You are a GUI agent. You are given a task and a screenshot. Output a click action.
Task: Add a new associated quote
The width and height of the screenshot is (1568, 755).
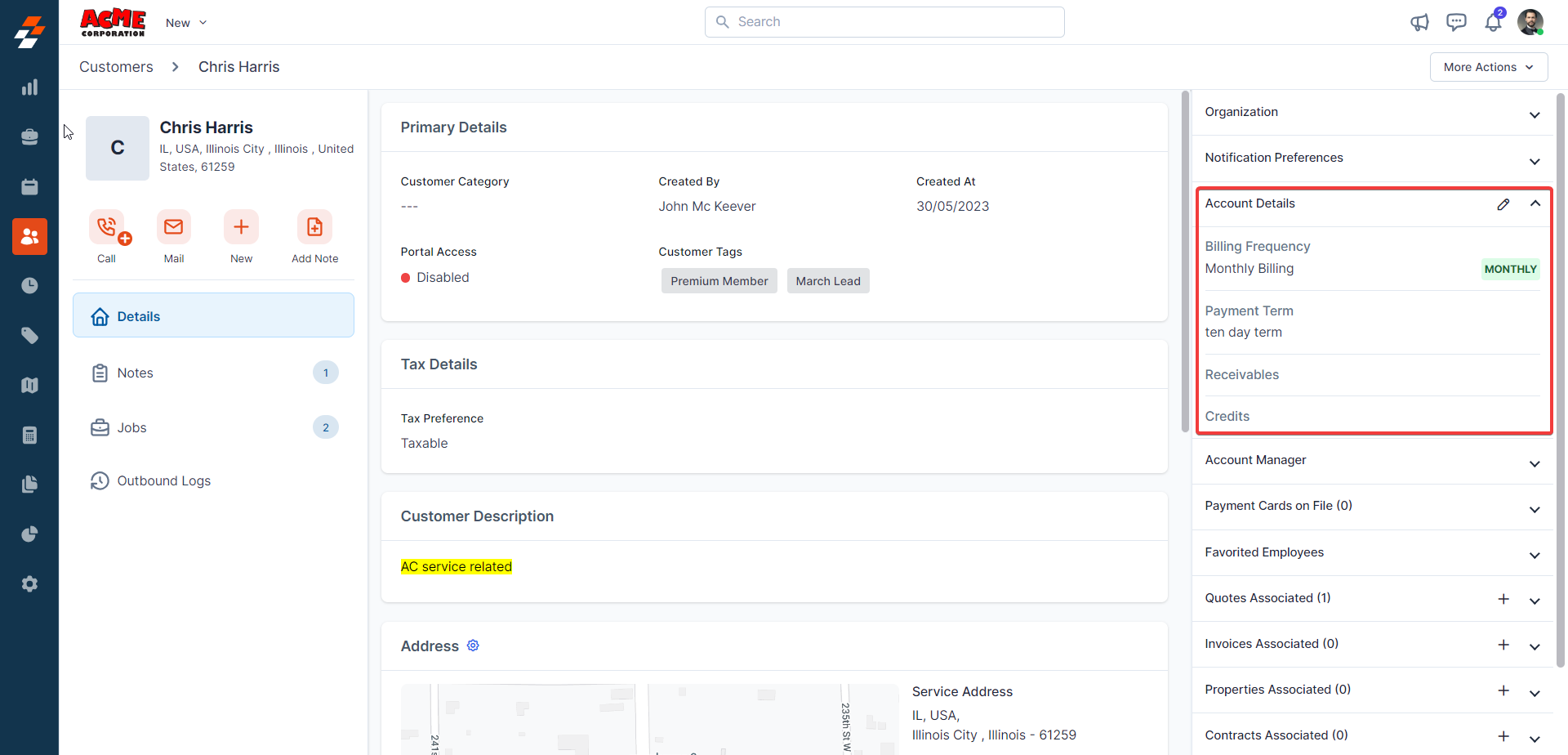pos(1503,599)
